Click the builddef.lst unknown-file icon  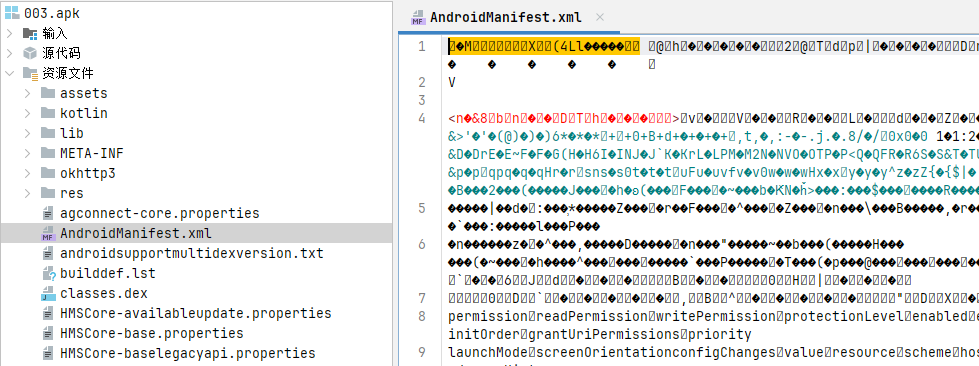click(48, 273)
